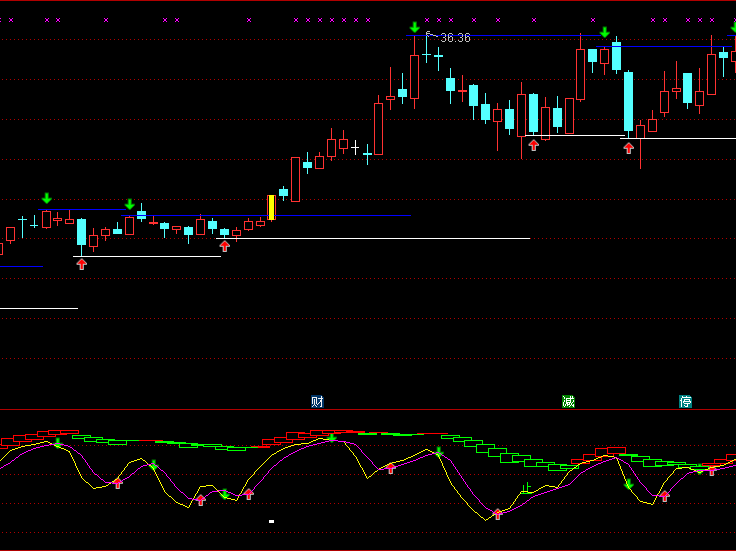The height and width of the screenshot is (551, 736).
Task: Click the green arrow at the oscillator's highest magenta peak
Action: [332, 438]
